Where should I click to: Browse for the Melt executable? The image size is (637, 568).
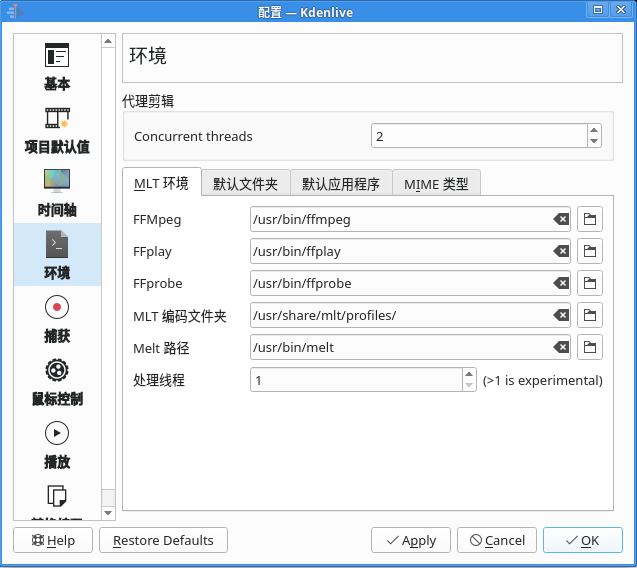coord(590,347)
